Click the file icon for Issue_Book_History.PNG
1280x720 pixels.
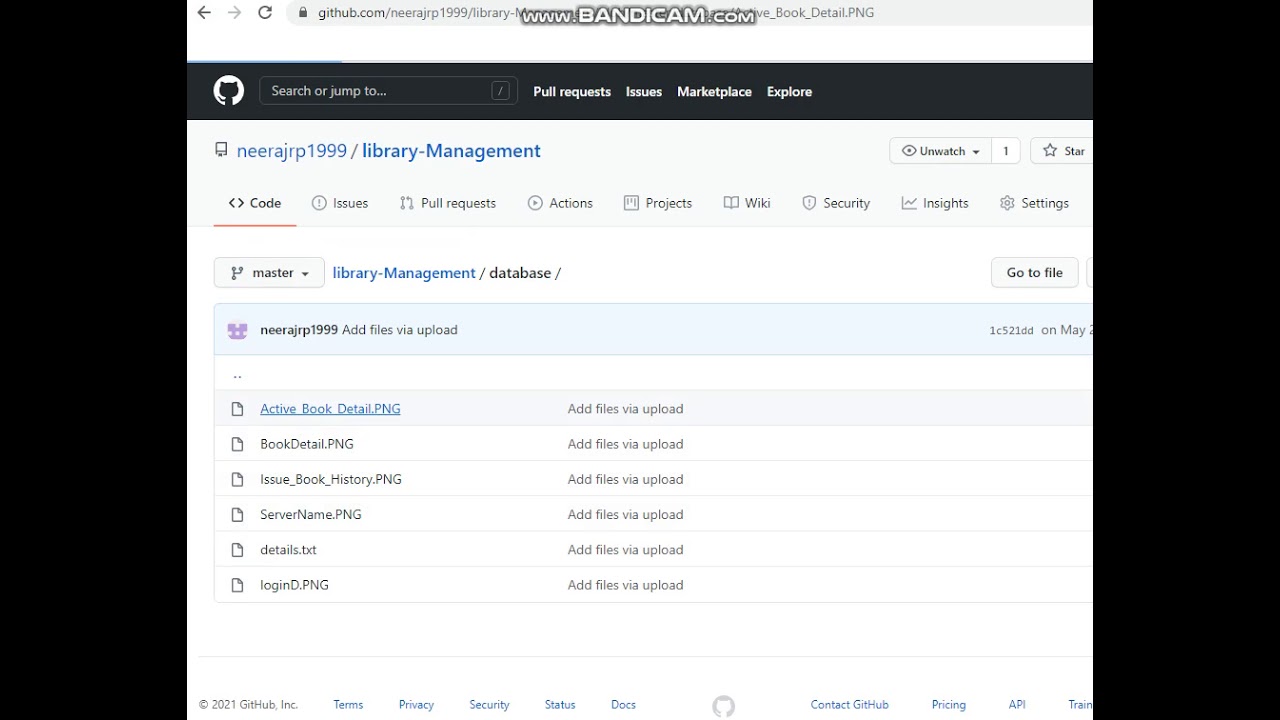[237, 479]
